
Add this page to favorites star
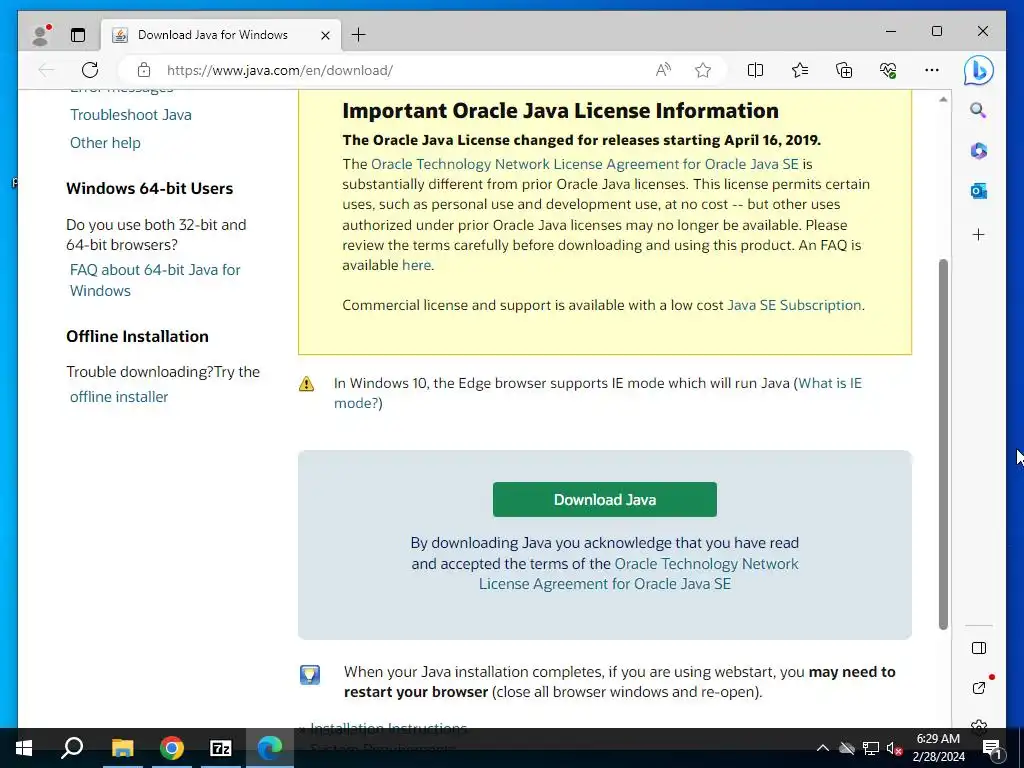pyautogui.click(x=703, y=70)
